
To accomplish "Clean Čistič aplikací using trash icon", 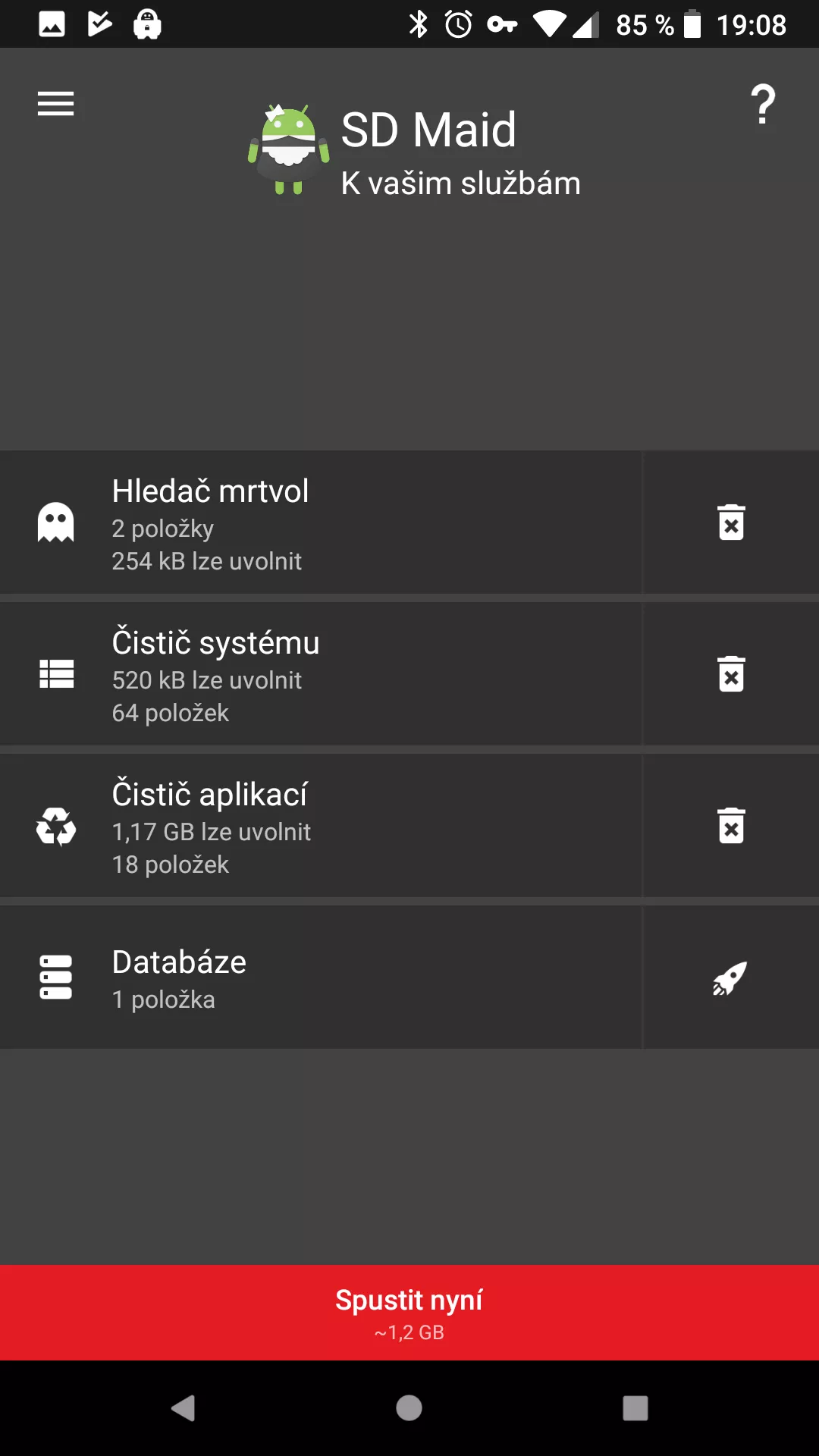I will click(731, 826).
